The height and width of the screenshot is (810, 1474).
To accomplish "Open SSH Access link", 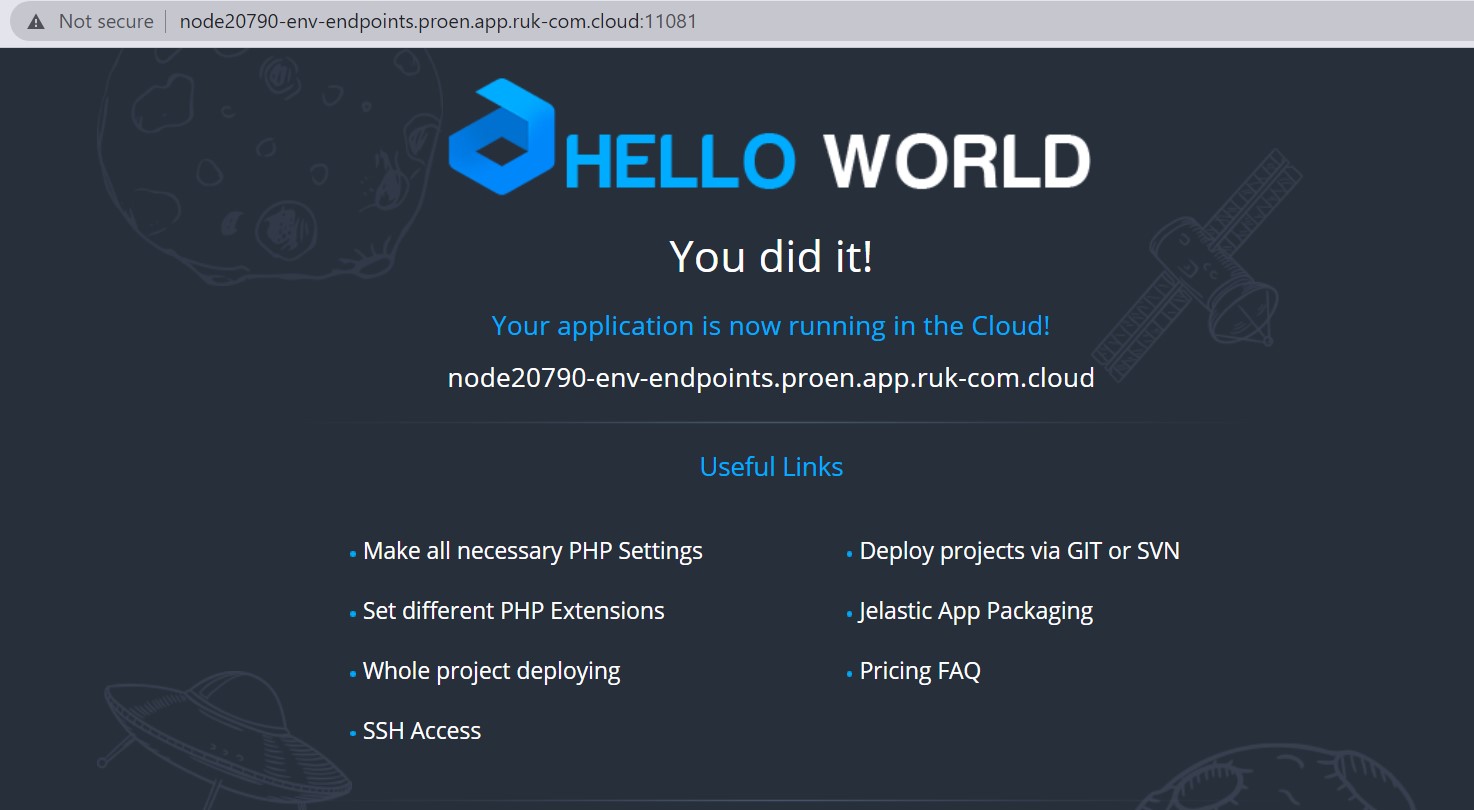I will [422, 731].
